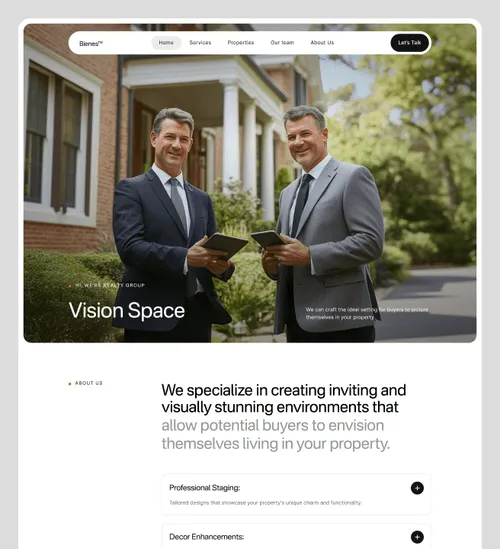The image size is (500, 549).
Task: Expand Professional Staging with its plus icon
Action: [x=417, y=488]
